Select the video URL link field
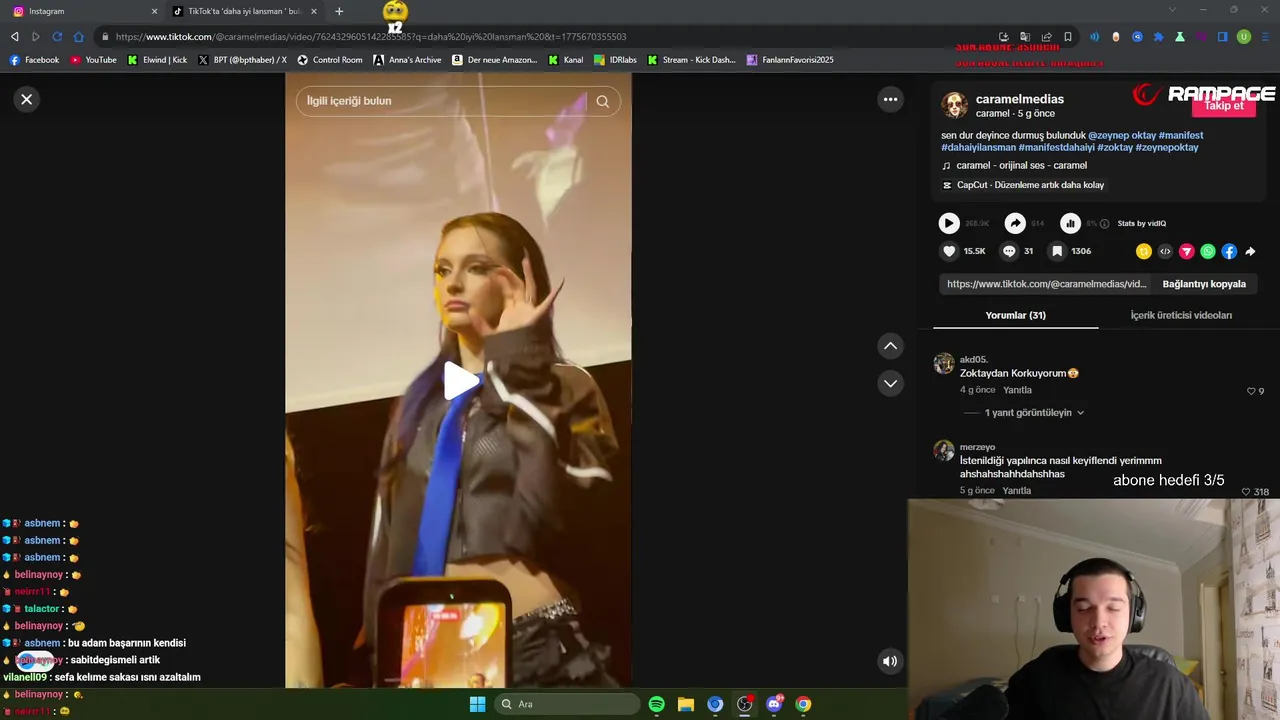 click(x=1046, y=284)
